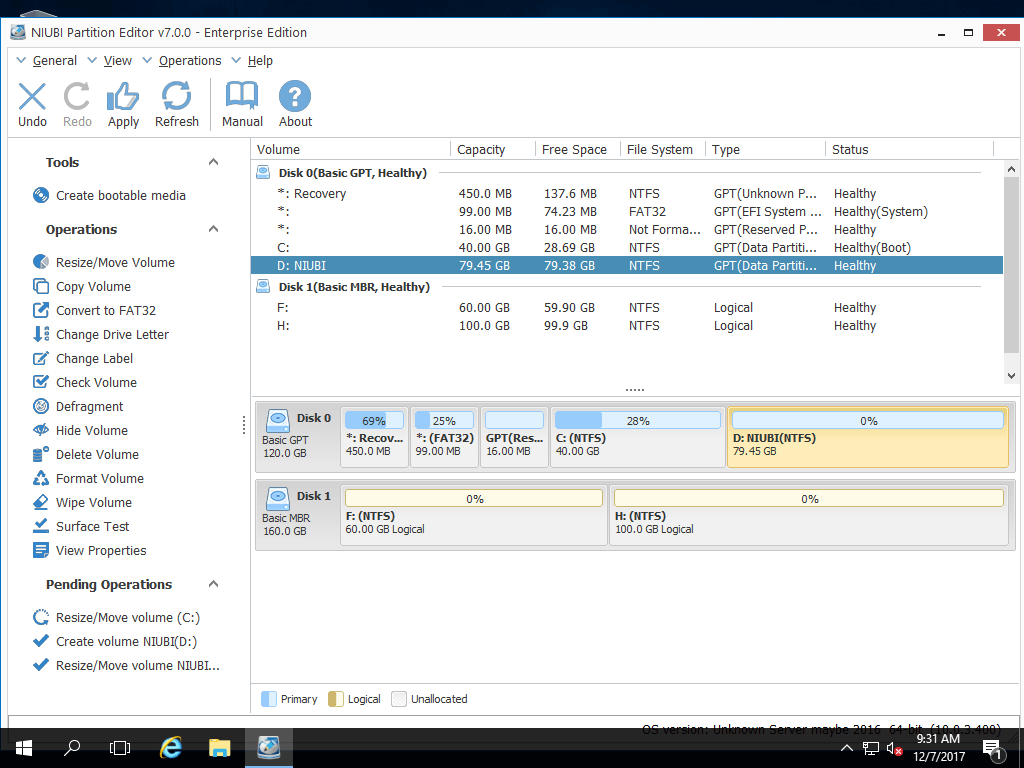Refresh the disk list
Screen dimensions: 1024x768
click(x=176, y=97)
